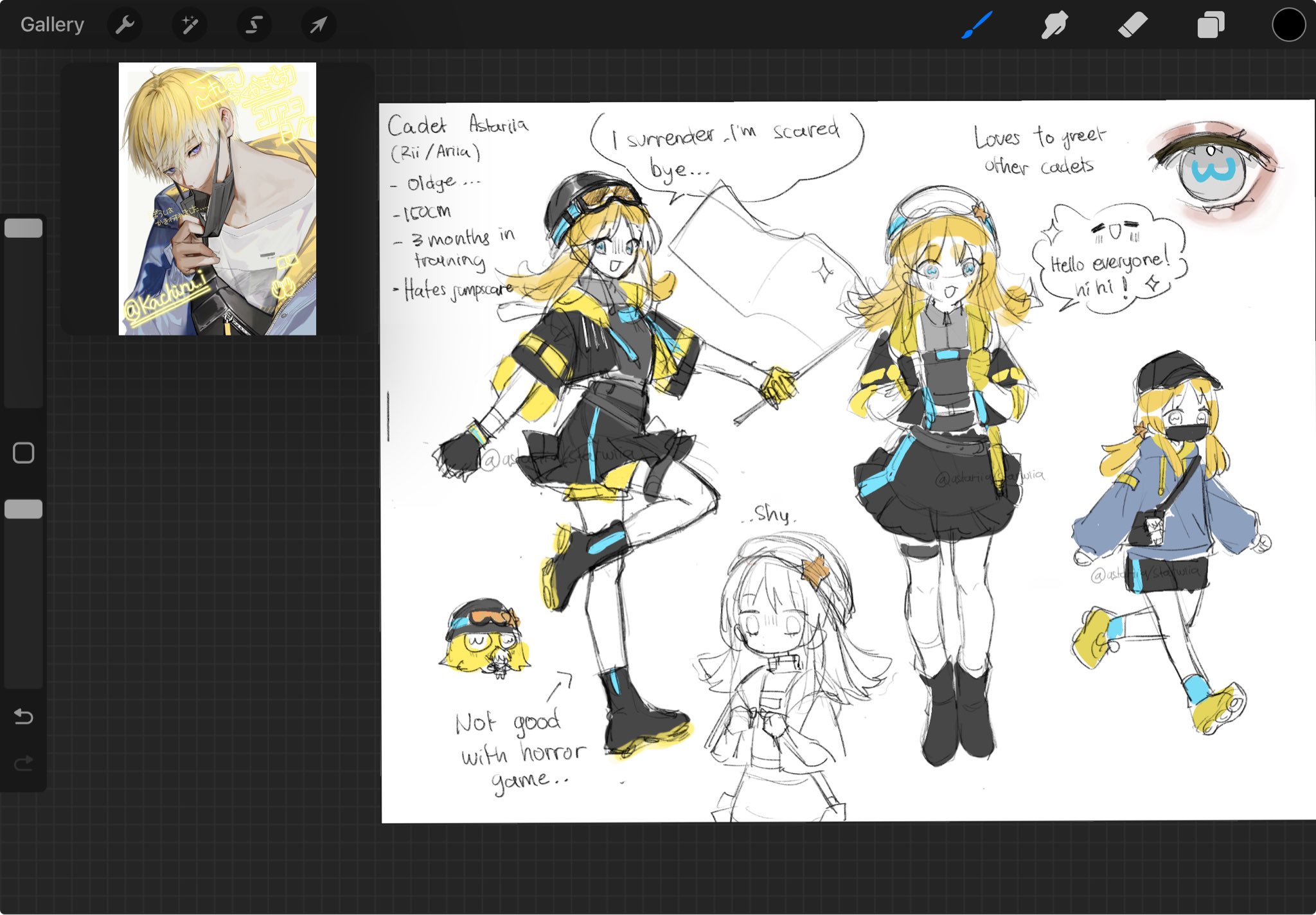Select the Brush tool
This screenshot has height=915, width=1316.
coord(977,25)
